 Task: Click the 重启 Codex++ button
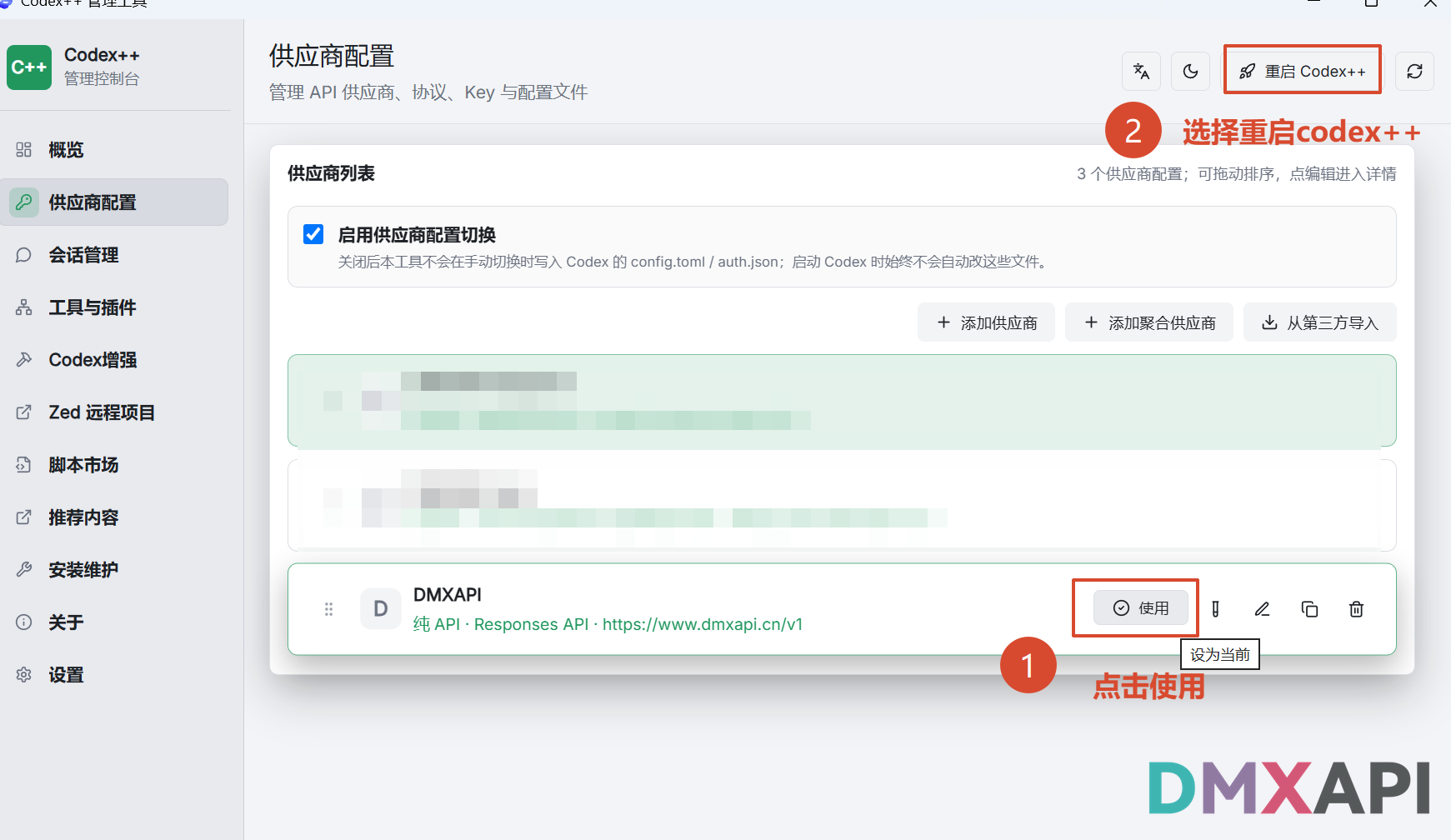point(1302,71)
